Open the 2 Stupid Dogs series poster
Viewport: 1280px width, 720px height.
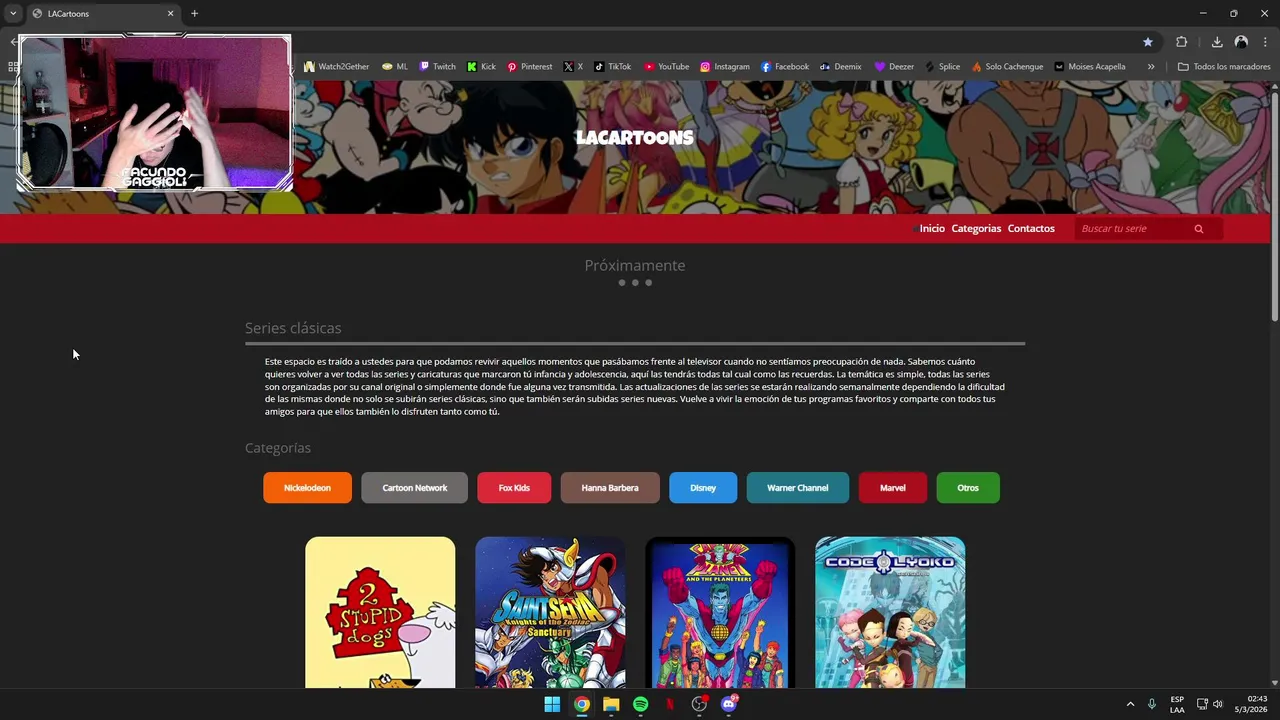point(380,612)
